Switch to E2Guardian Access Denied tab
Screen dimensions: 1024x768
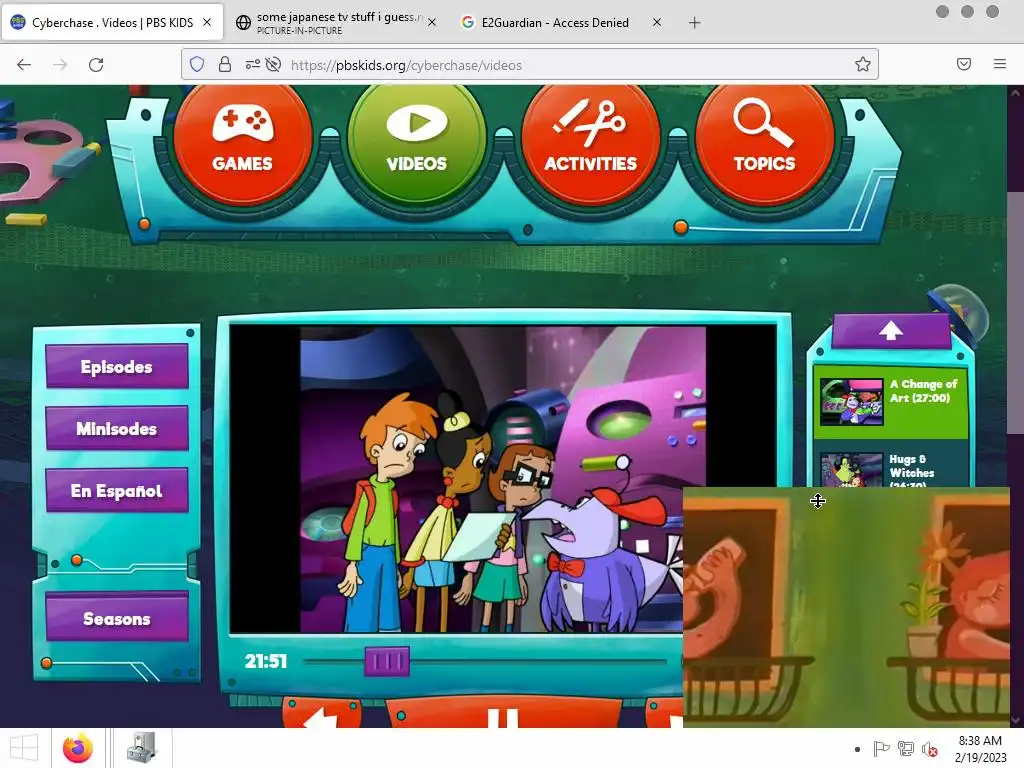pos(561,23)
